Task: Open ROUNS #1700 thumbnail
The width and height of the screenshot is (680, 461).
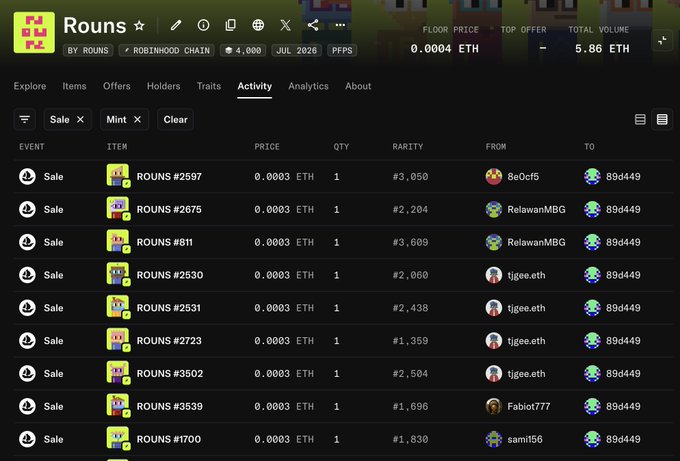Action: point(118,438)
